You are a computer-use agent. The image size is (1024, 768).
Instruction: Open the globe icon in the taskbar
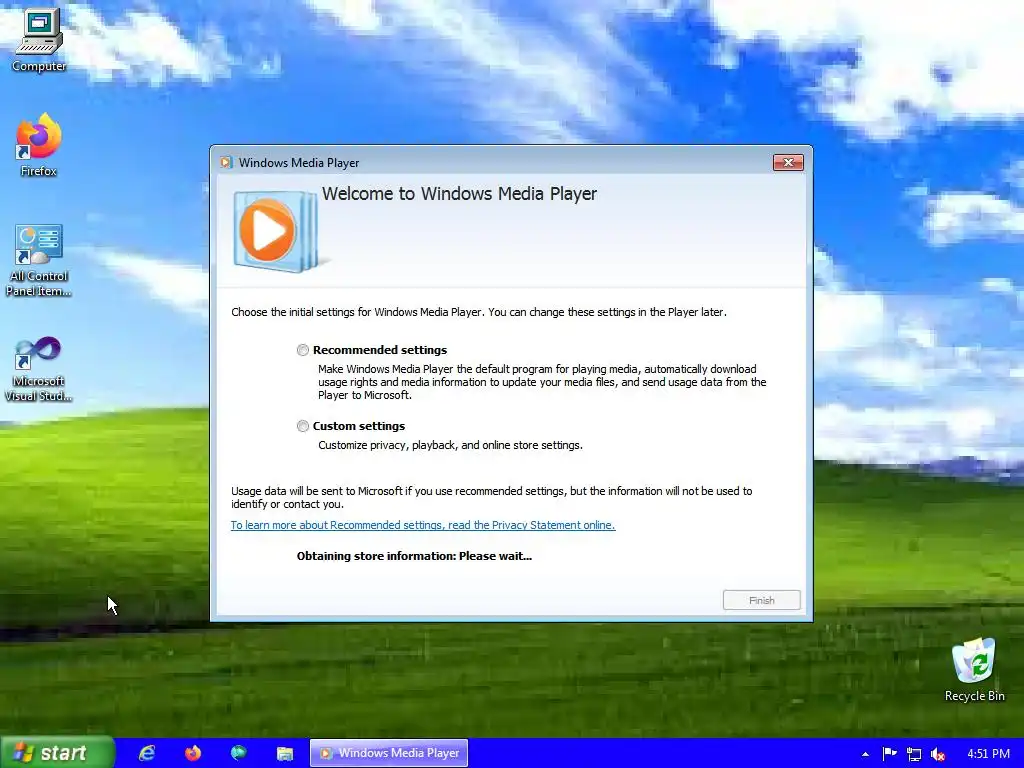238,753
